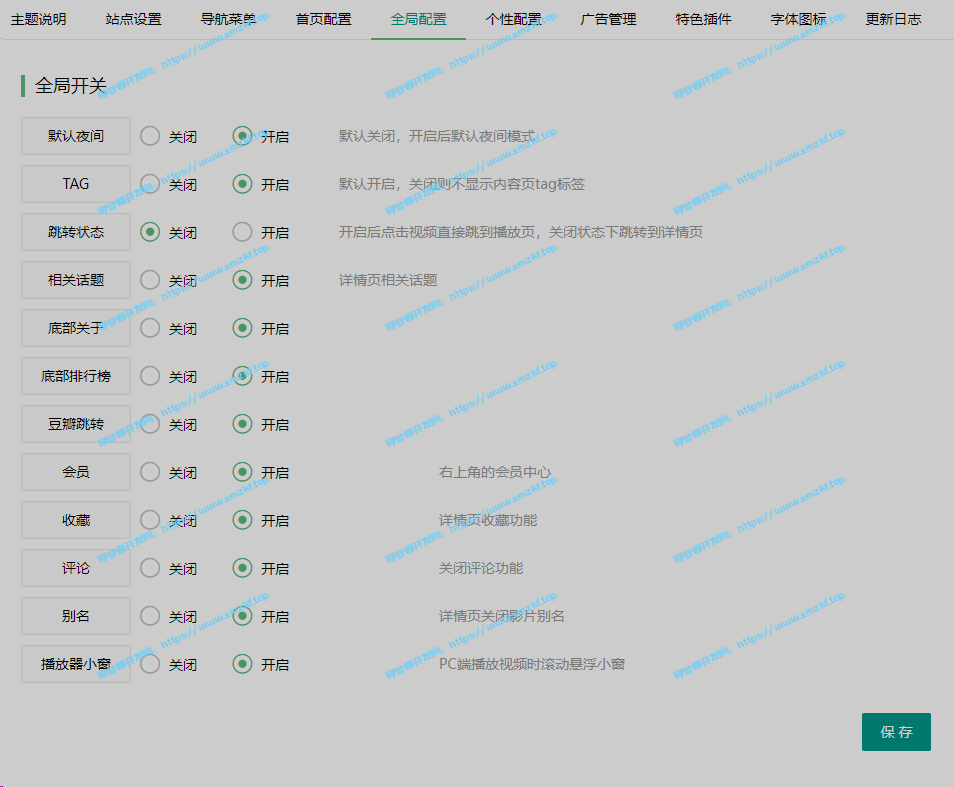Set 底部排行榜 to 开启
This screenshot has height=787, width=954.
pyautogui.click(x=242, y=376)
